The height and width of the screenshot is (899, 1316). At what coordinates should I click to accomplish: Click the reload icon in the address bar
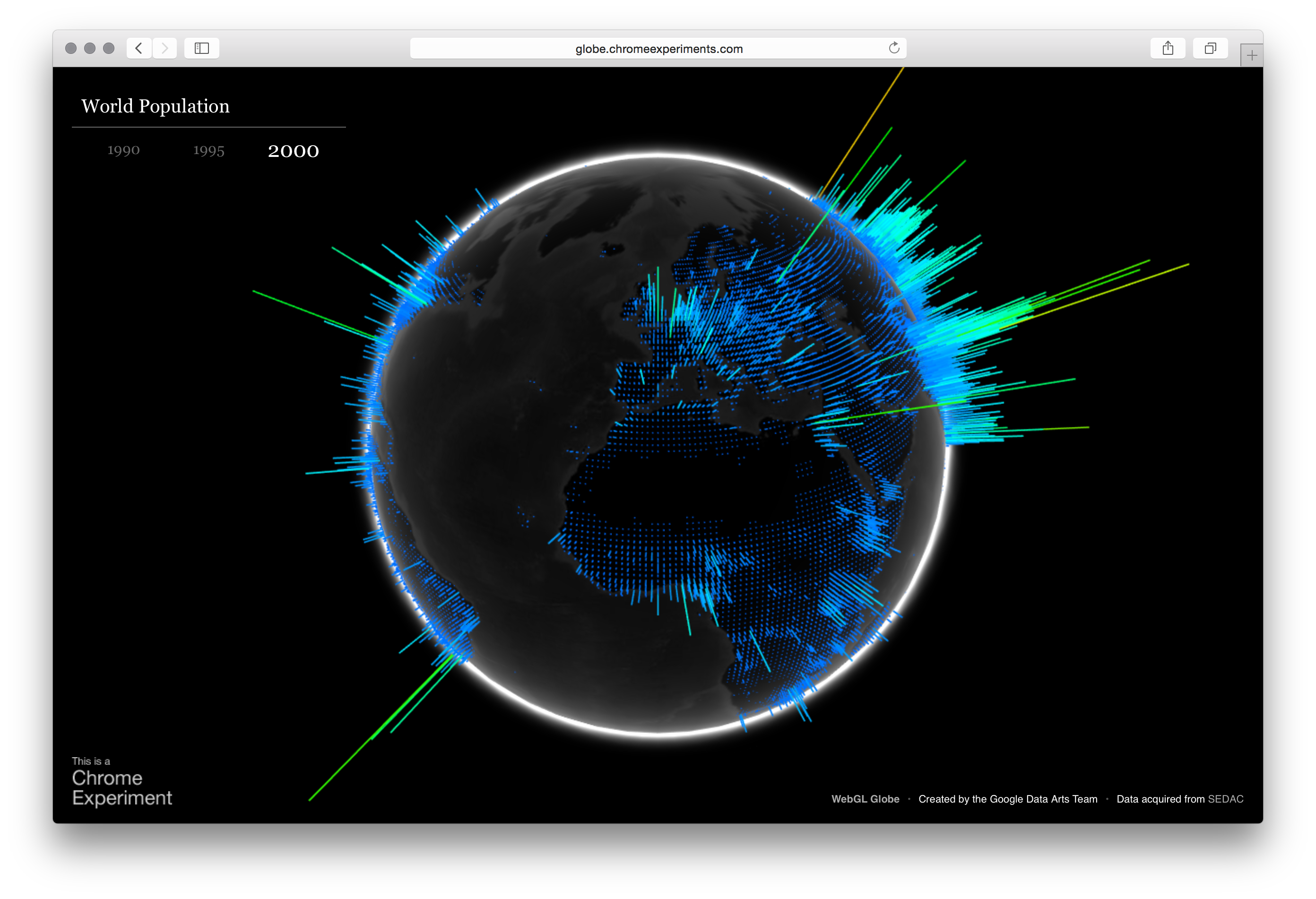pos(894,48)
